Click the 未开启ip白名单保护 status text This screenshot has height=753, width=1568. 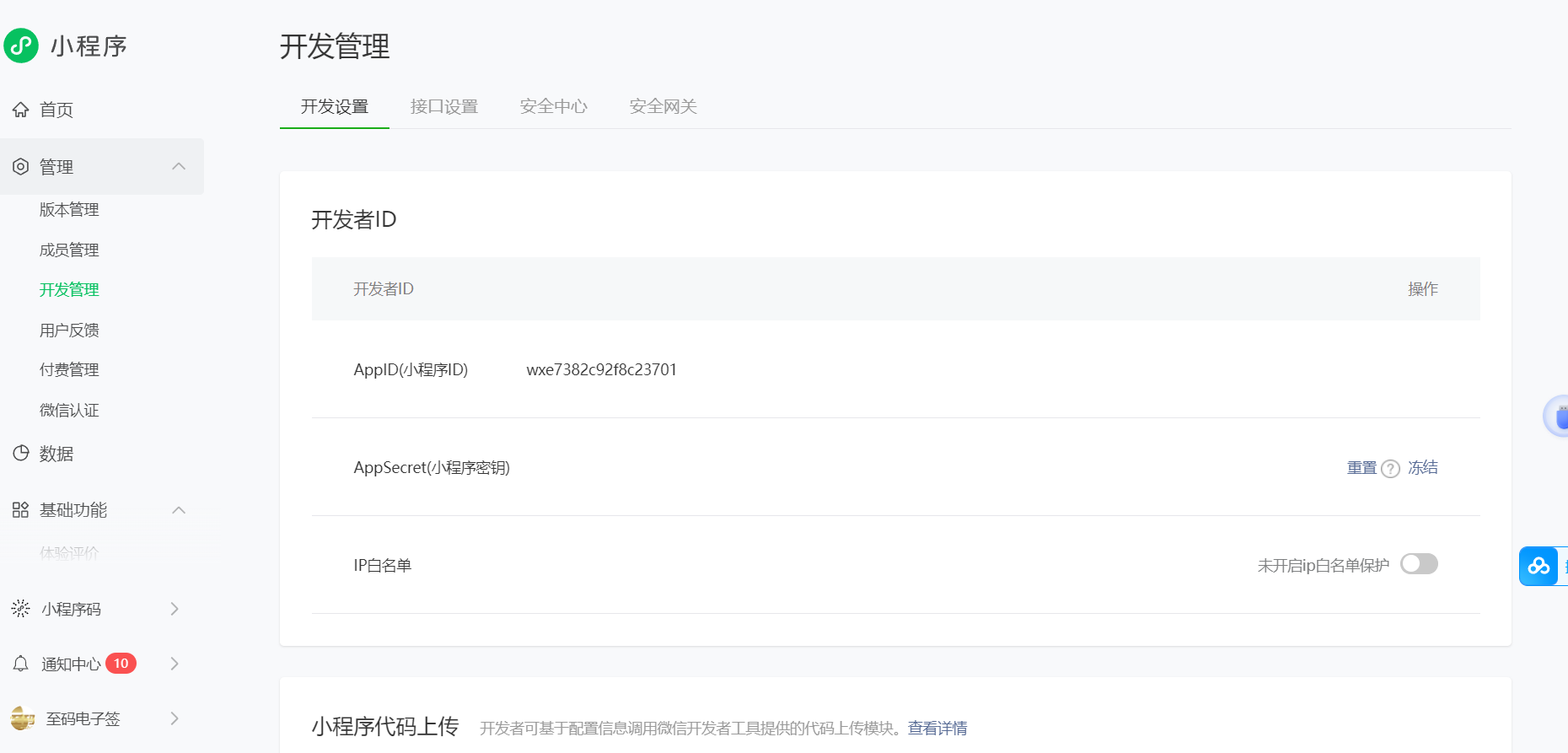[x=1324, y=566]
